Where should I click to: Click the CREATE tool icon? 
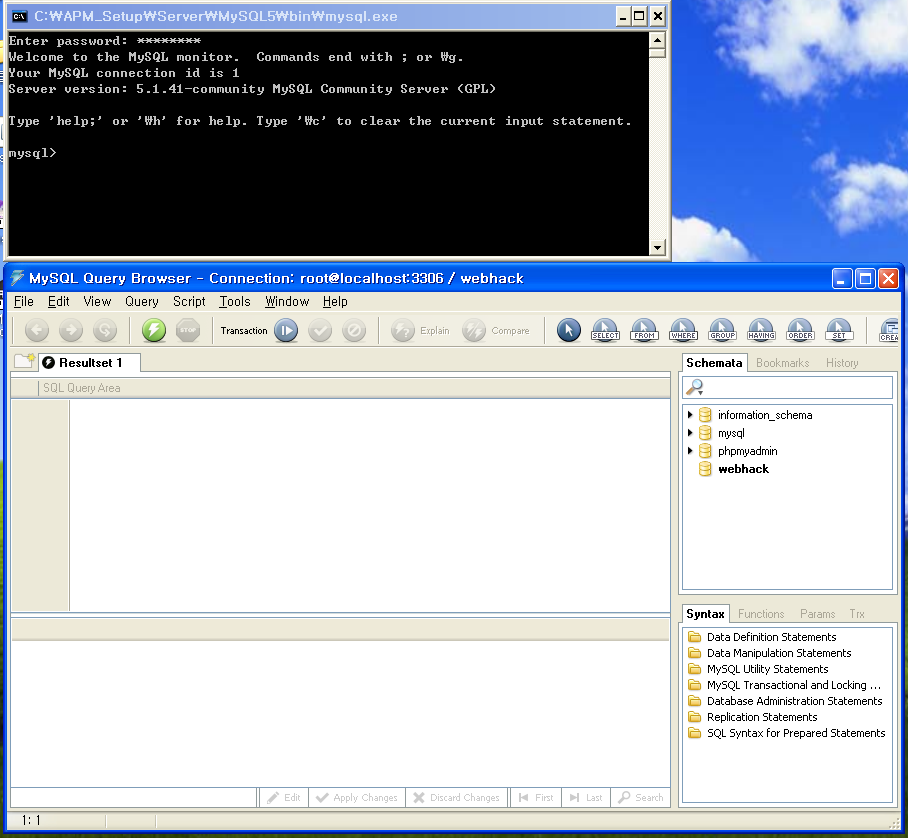pyautogui.click(x=889, y=330)
